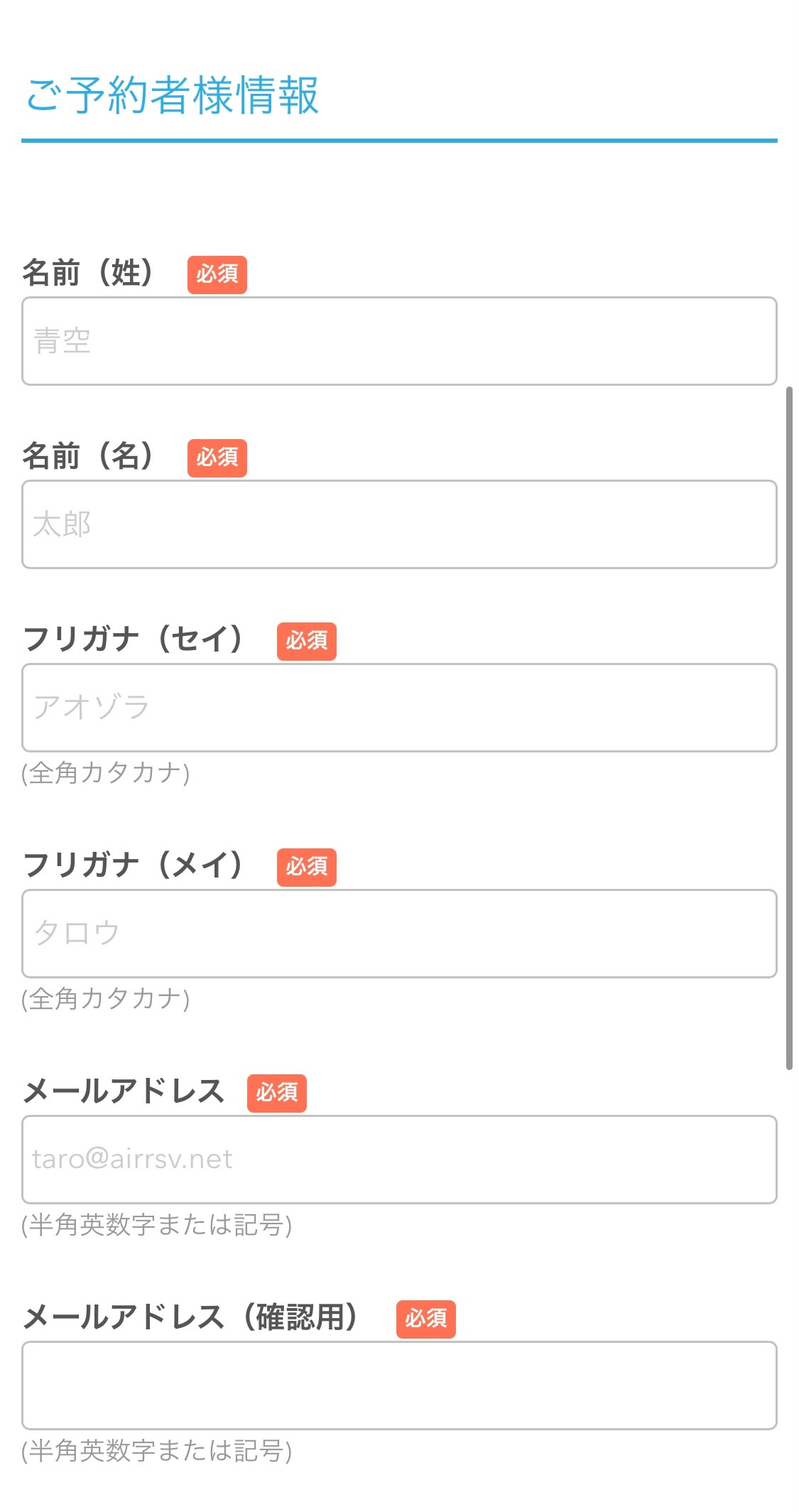Screen dimensions: 799x1512
Task: Tap the 必須 badge beside フリガナ（セイ）
Action: [307, 642]
